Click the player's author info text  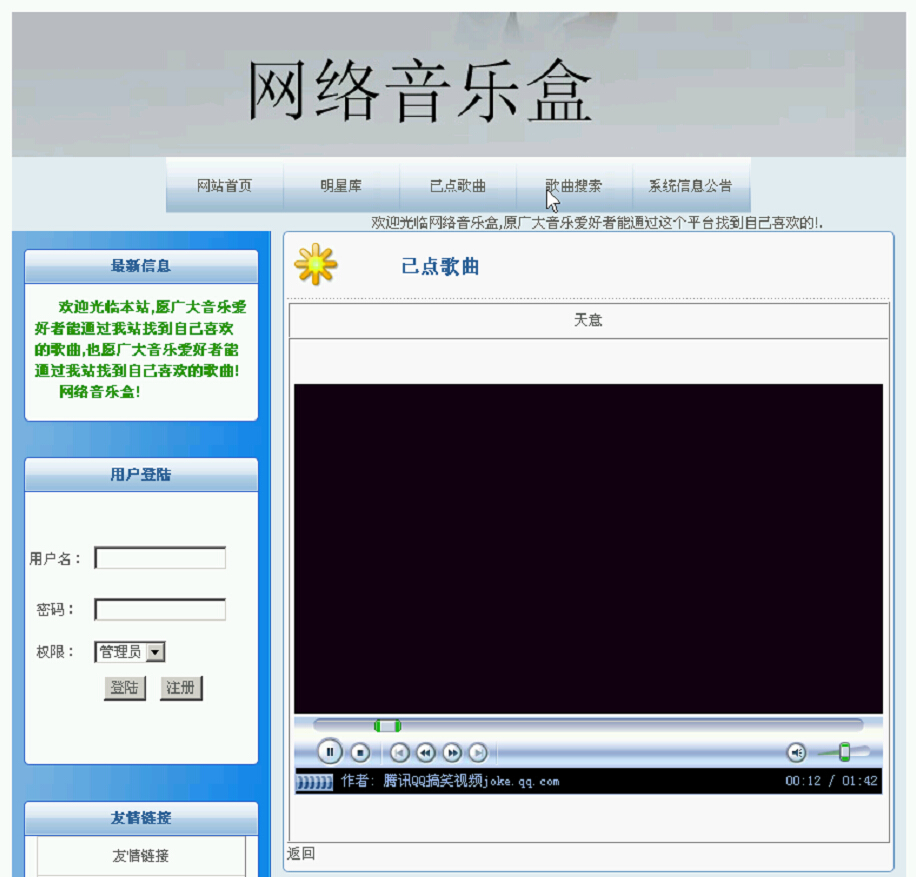(x=450, y=781)
